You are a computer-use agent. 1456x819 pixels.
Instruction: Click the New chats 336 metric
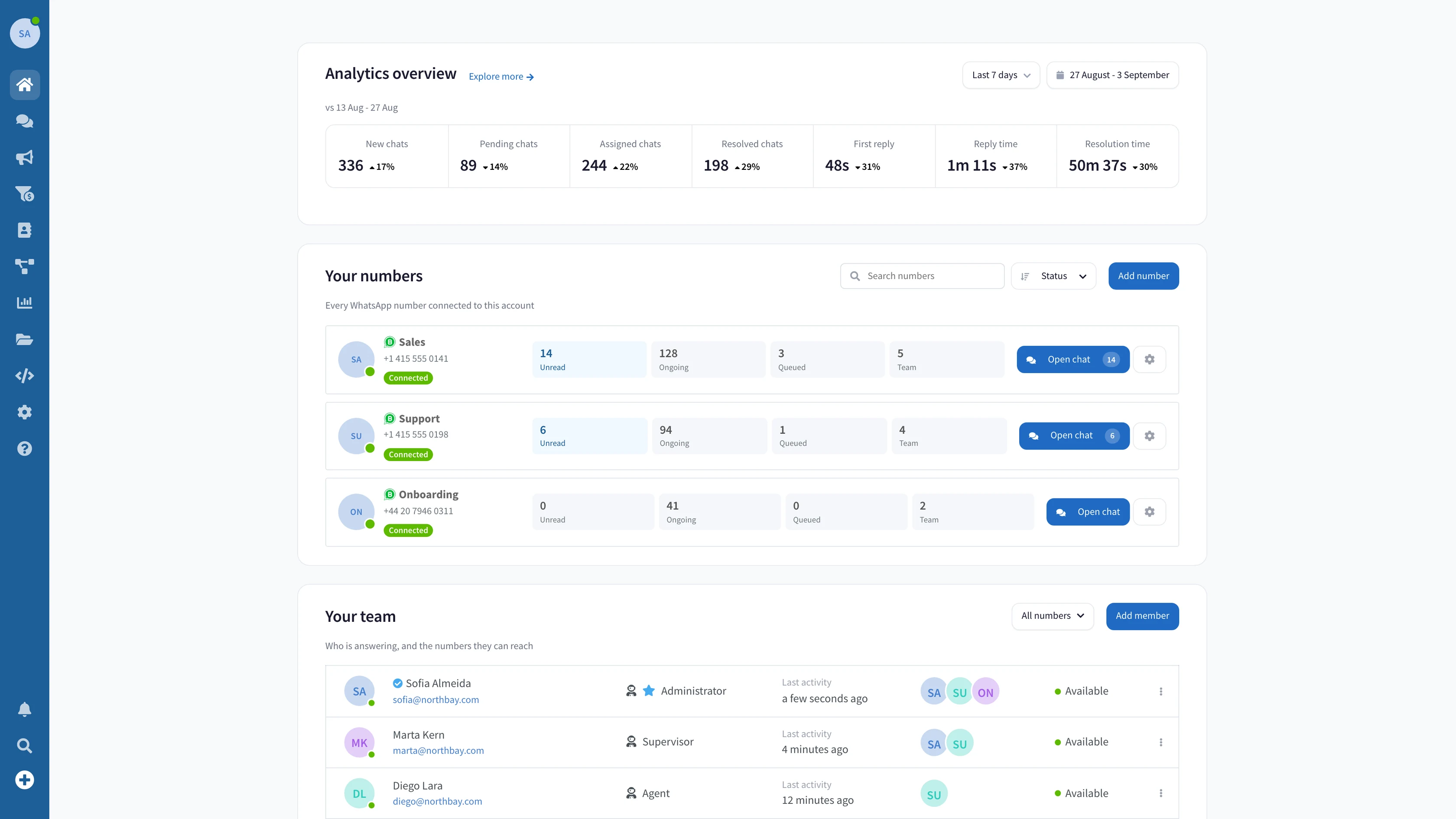(387, 156)
